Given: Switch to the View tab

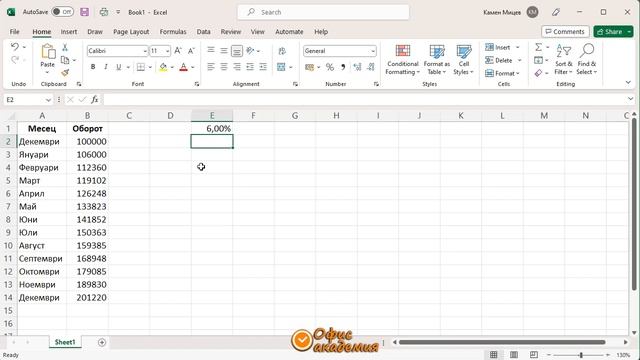Looking at the screenshot, I should [x=258, y=31].
